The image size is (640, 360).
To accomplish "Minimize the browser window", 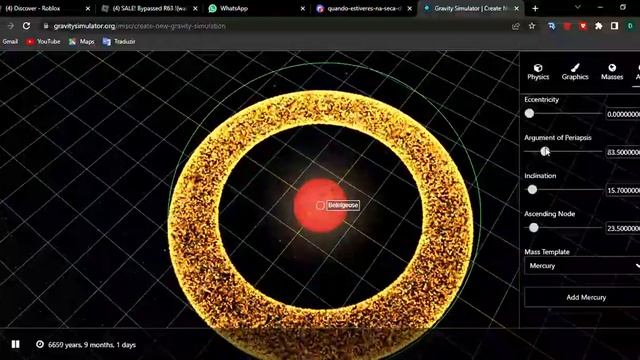I will click(600, 7).
